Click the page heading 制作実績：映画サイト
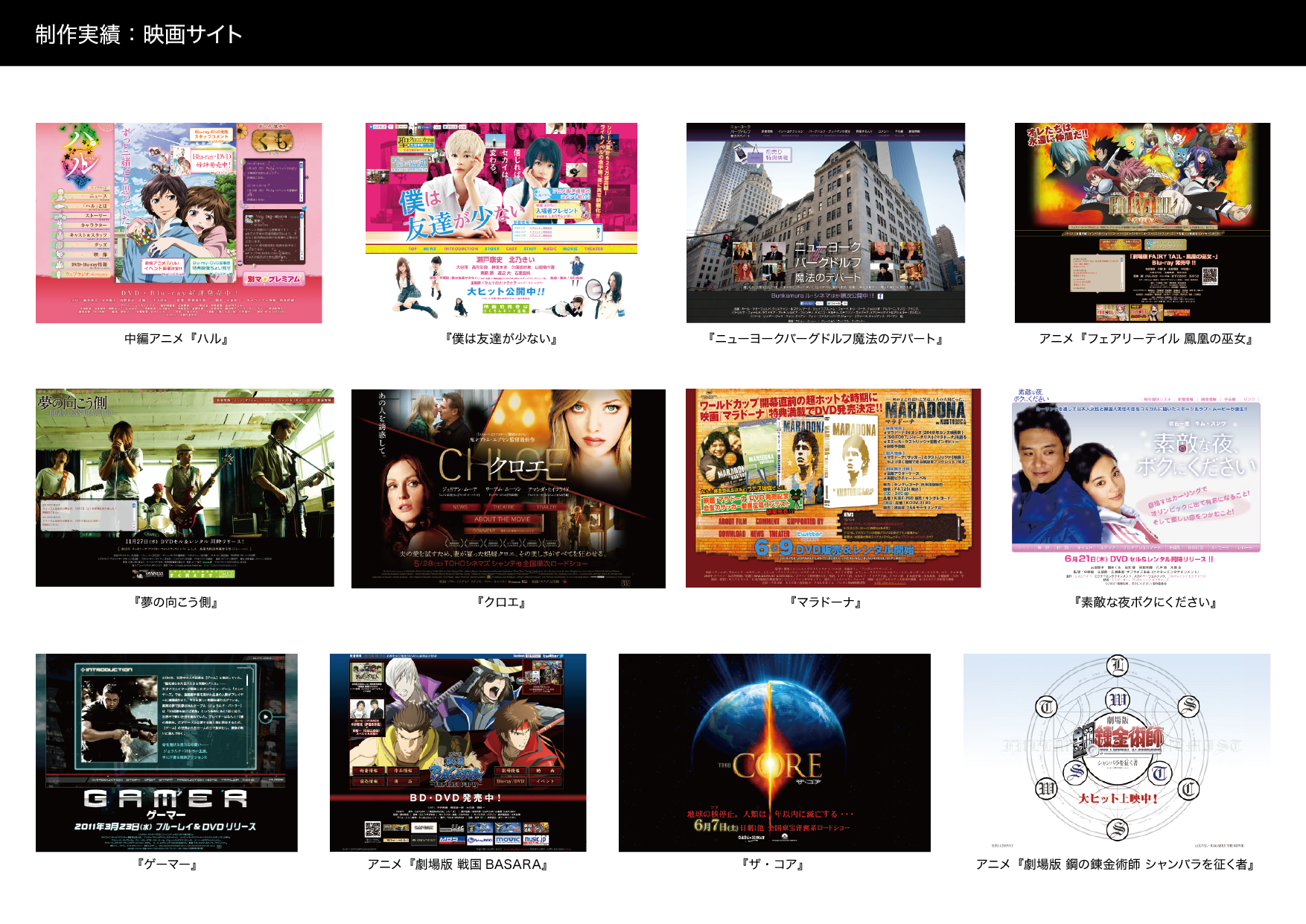 point(138,34)
